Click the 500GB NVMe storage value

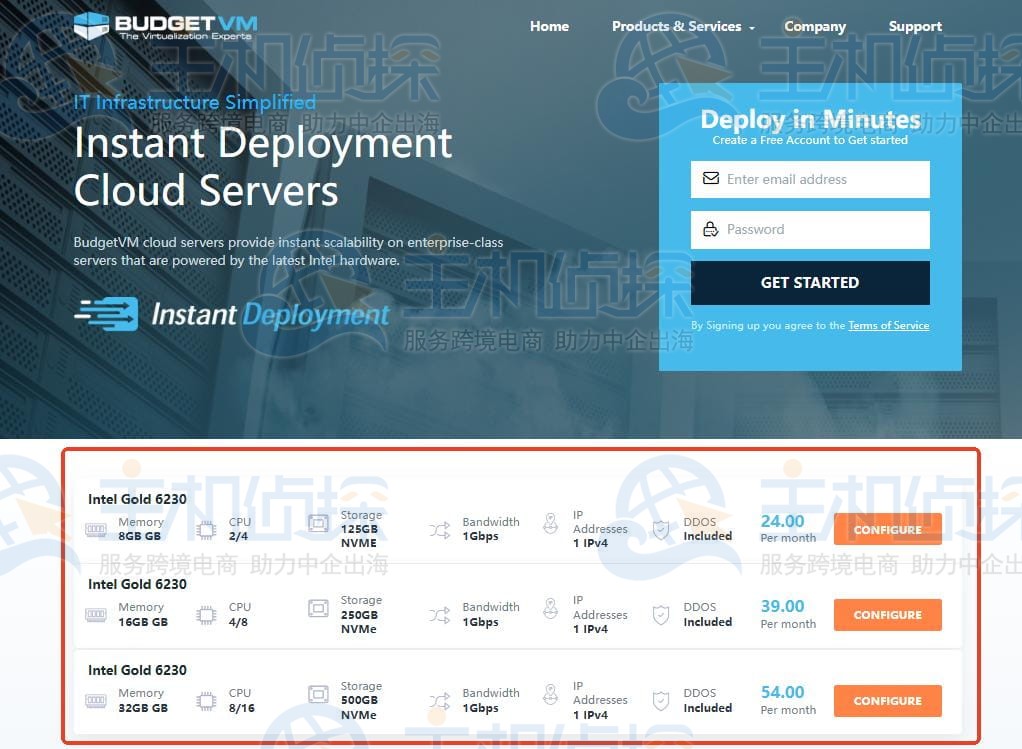point(359,707)
